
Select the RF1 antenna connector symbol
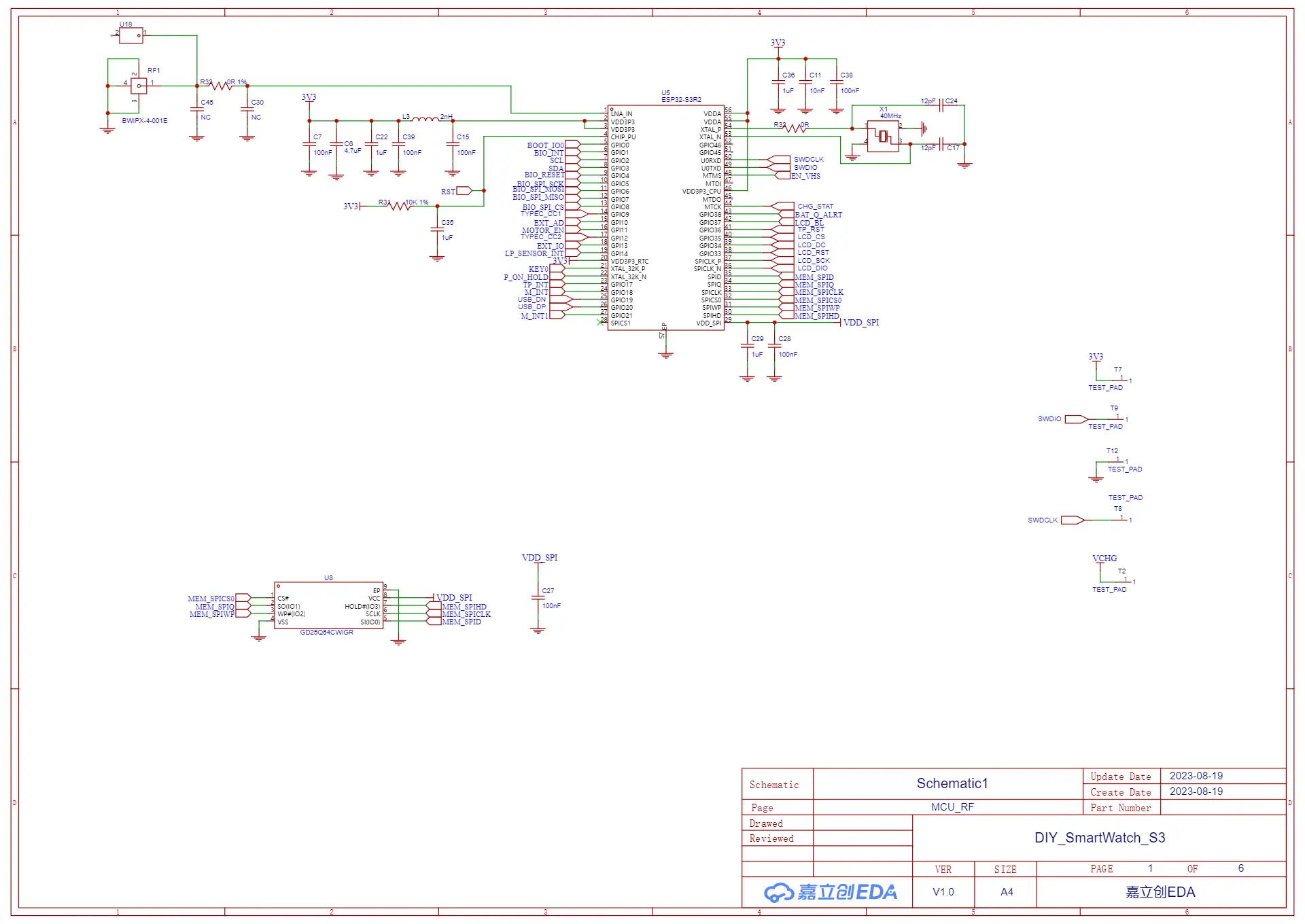click(139, 86)
